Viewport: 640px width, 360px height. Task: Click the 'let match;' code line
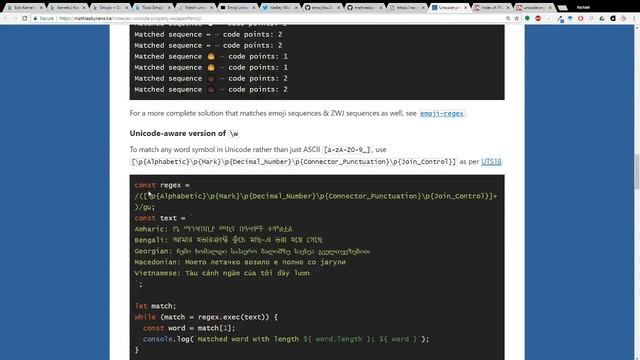155,306
